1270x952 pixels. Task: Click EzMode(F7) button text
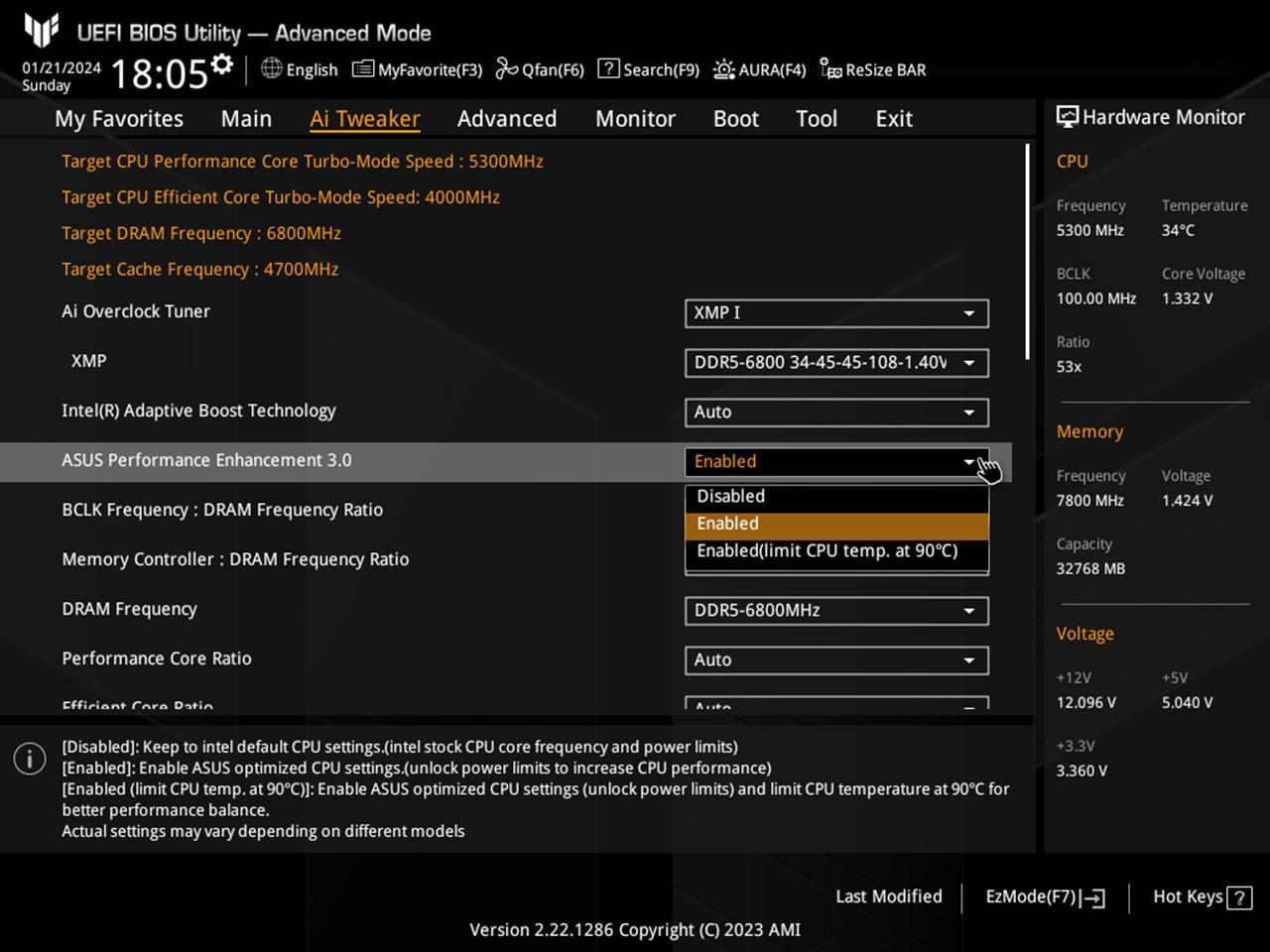(x=1031, y=896)
